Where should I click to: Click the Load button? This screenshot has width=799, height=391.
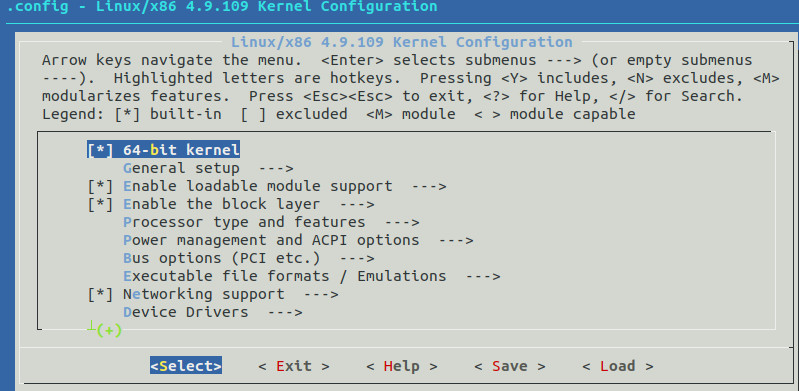(618, 366)
